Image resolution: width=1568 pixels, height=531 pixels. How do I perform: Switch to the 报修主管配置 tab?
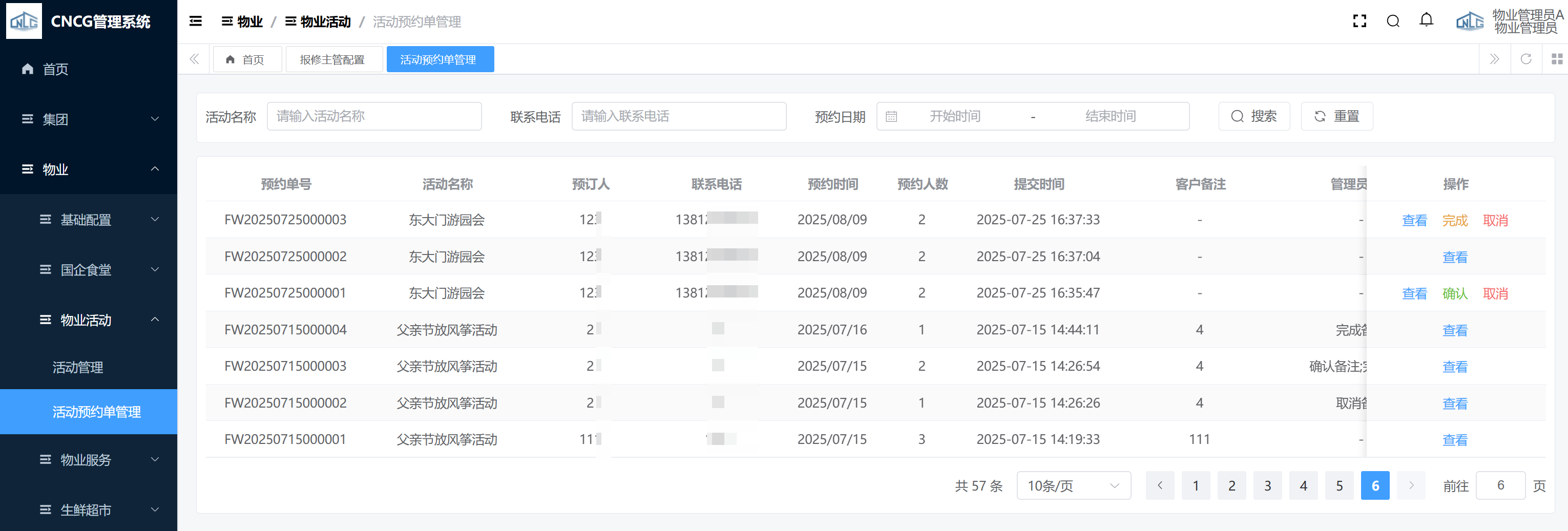tap(332, 59)
